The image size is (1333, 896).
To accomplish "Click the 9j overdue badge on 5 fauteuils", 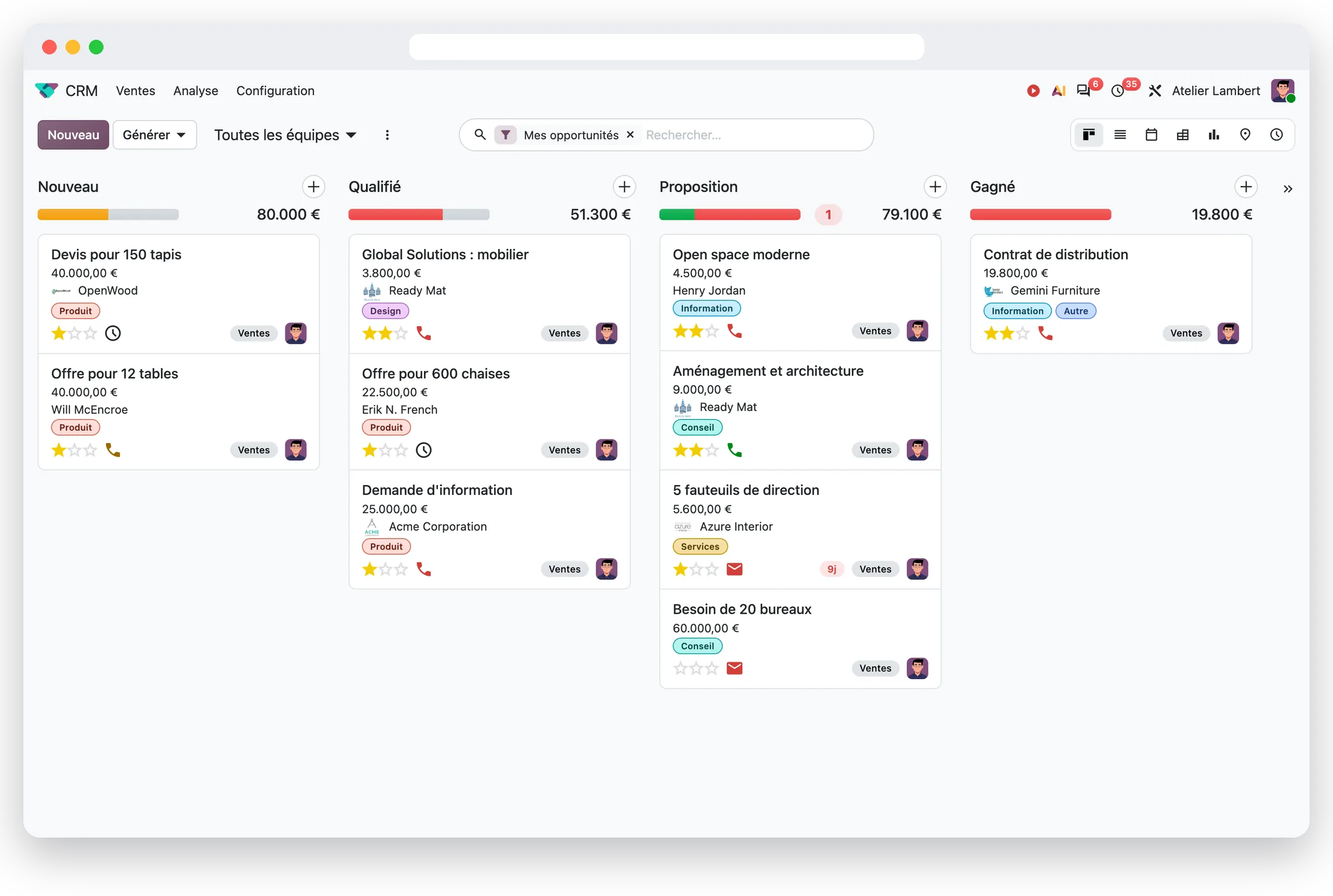I will click(831, 569).
